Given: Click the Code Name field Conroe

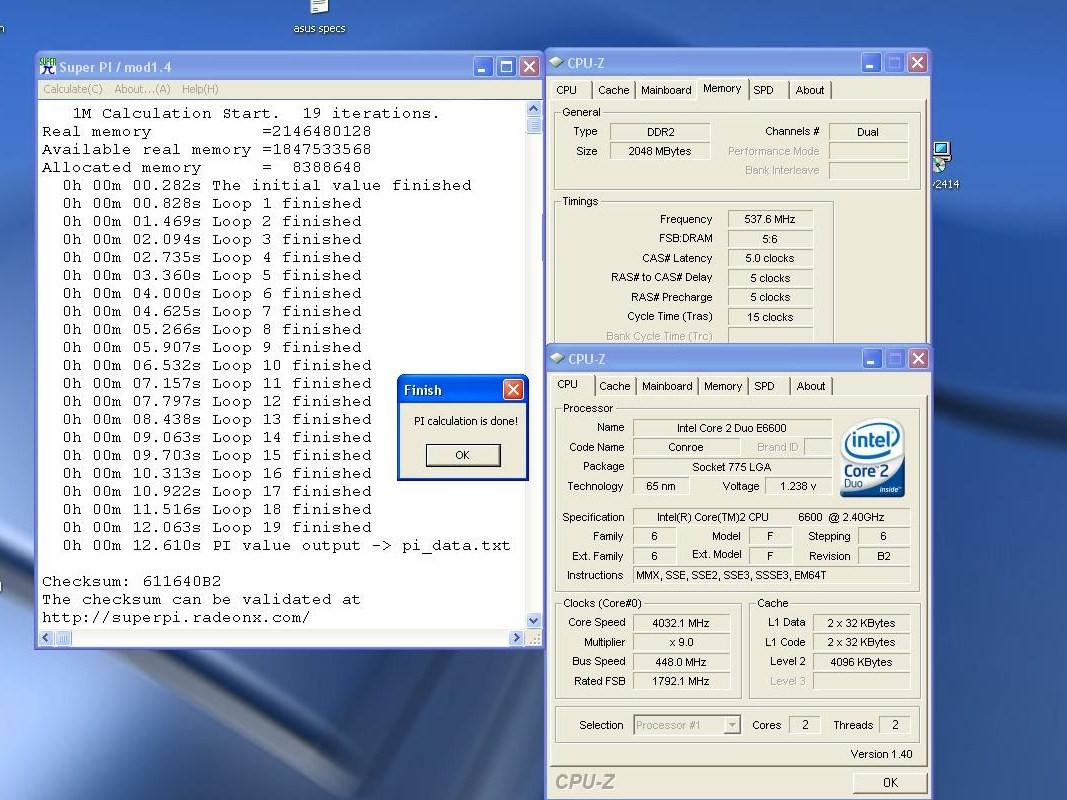Looking at the screenshot, I should 686,447.
